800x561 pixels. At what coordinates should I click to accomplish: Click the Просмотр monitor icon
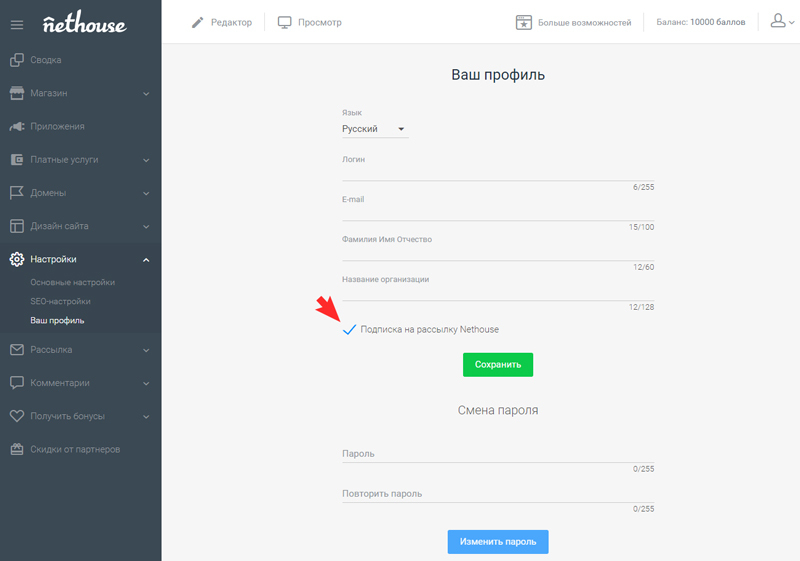pyautogui.click(x=284, y=22)
